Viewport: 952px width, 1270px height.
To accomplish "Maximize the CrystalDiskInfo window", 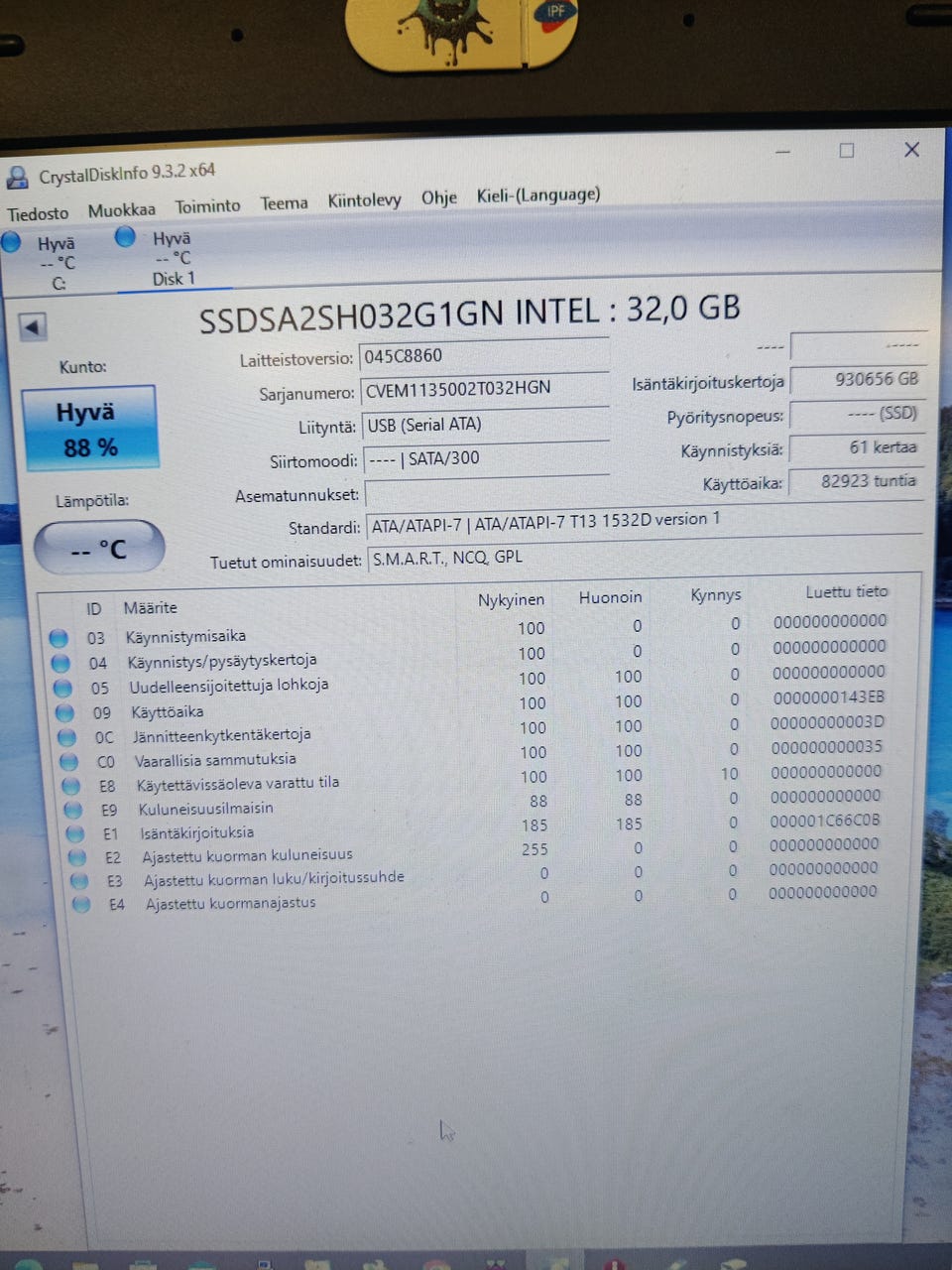I will coord(847,151).
